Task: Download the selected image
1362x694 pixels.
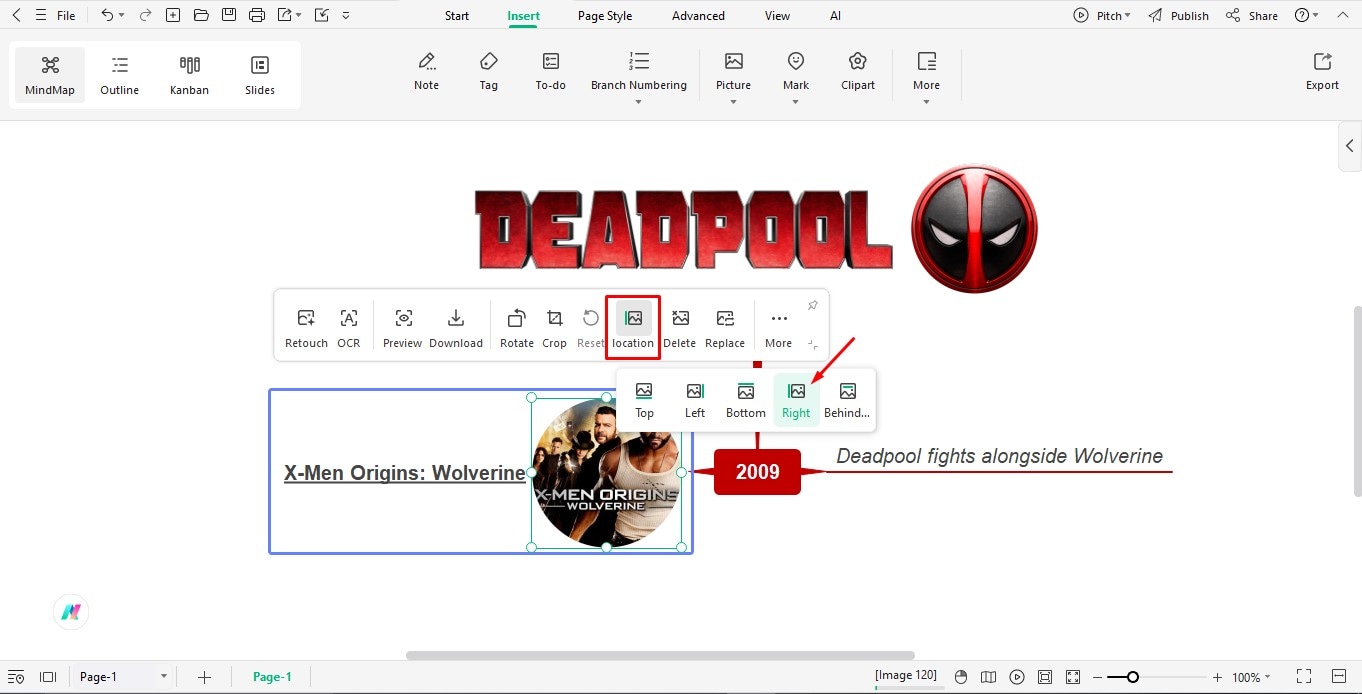Action: [x=456, y=329]
